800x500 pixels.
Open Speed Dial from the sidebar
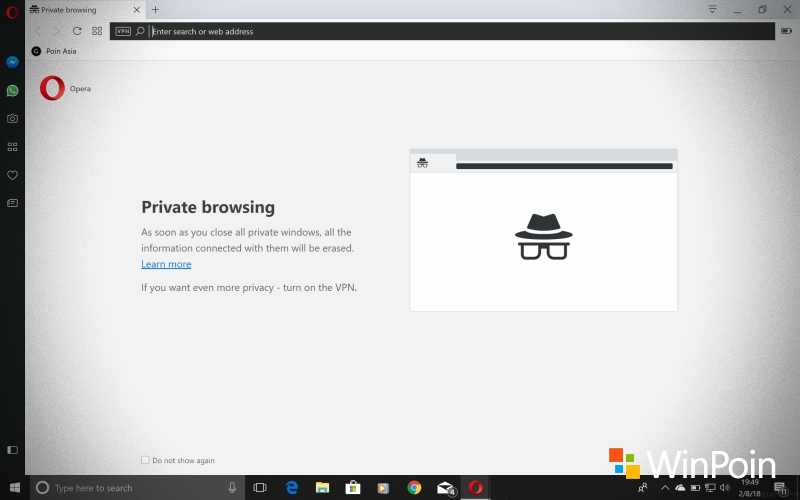click(12, 146)
